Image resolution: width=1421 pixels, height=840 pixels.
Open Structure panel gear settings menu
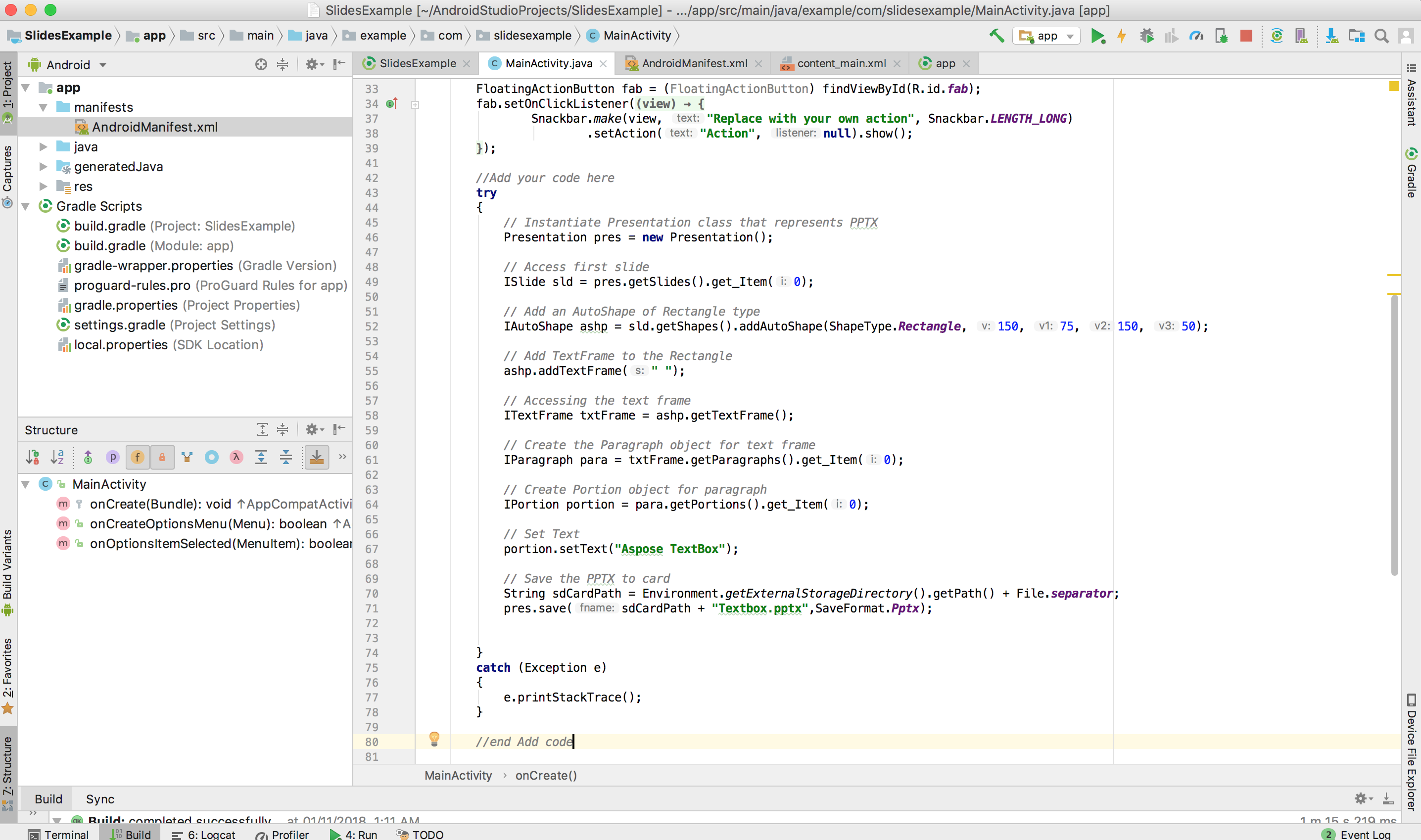click(314, 429)
